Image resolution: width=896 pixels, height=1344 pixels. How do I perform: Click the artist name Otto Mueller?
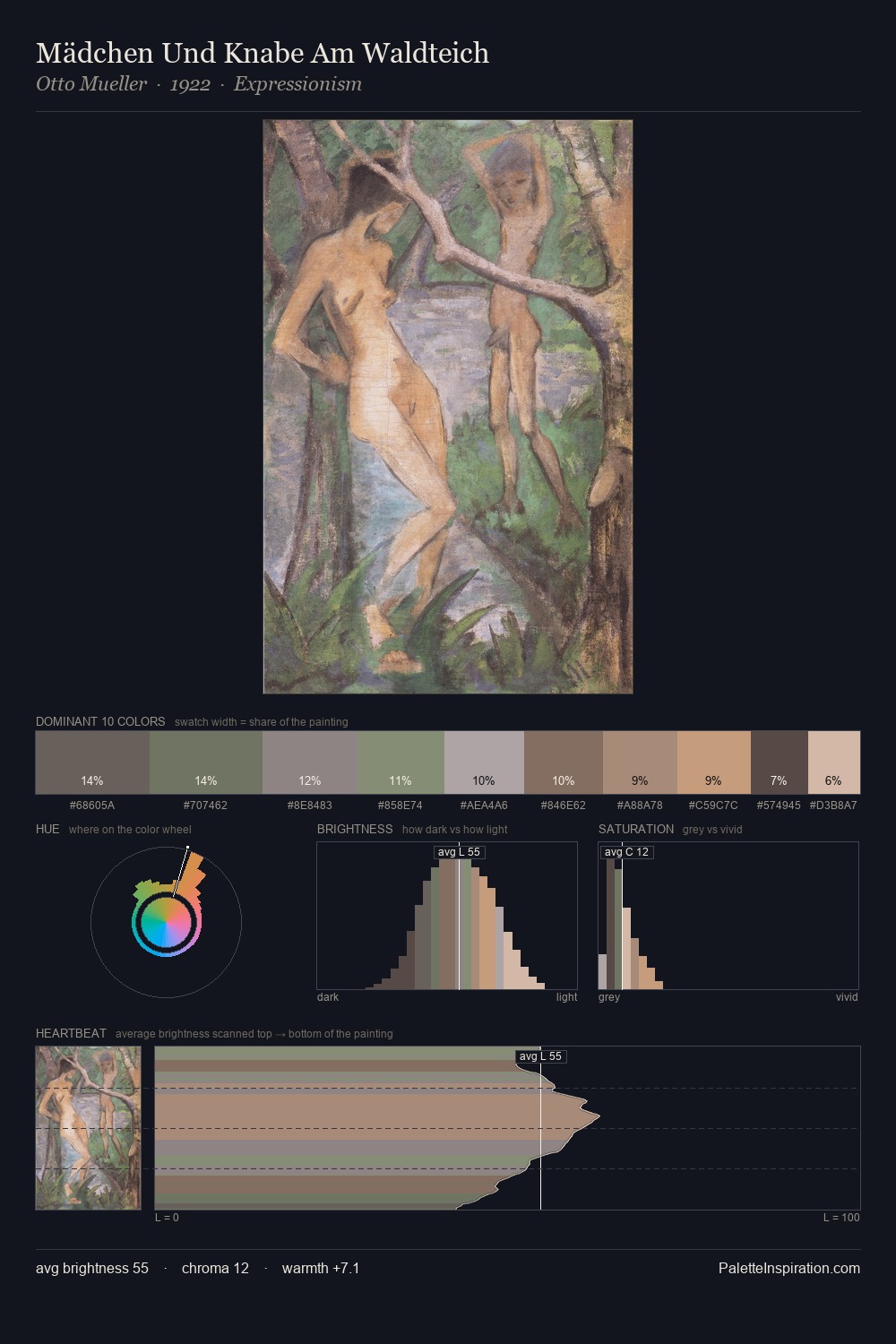click(x=91, y=84)
